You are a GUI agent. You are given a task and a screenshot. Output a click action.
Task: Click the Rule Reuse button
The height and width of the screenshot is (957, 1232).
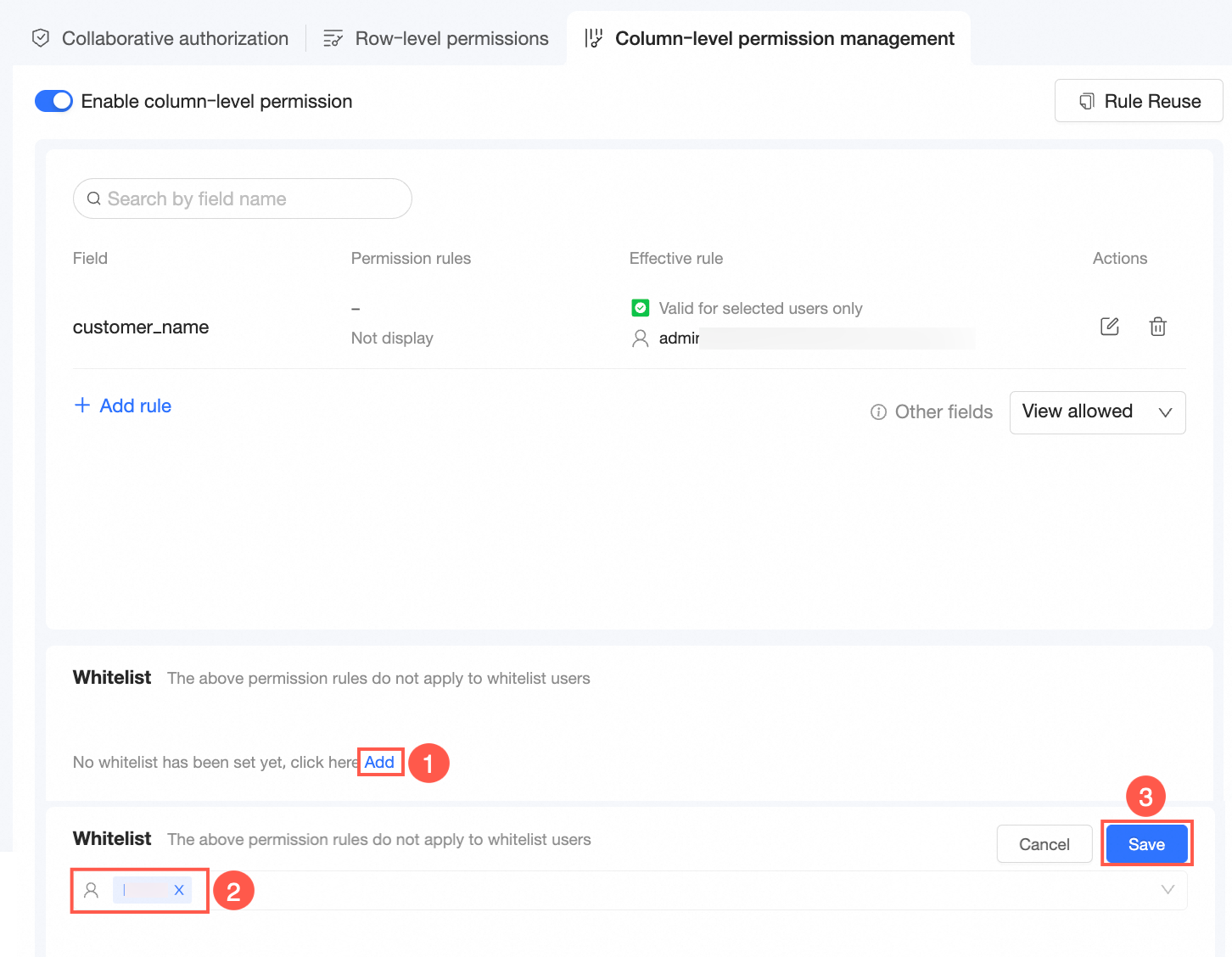point(1138,102)
